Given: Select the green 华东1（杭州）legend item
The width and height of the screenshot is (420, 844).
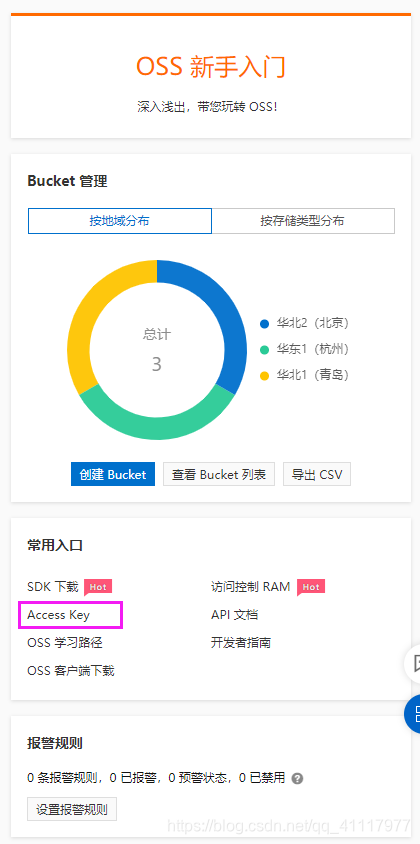Looking at the screenshot, I should click(305, 349).
